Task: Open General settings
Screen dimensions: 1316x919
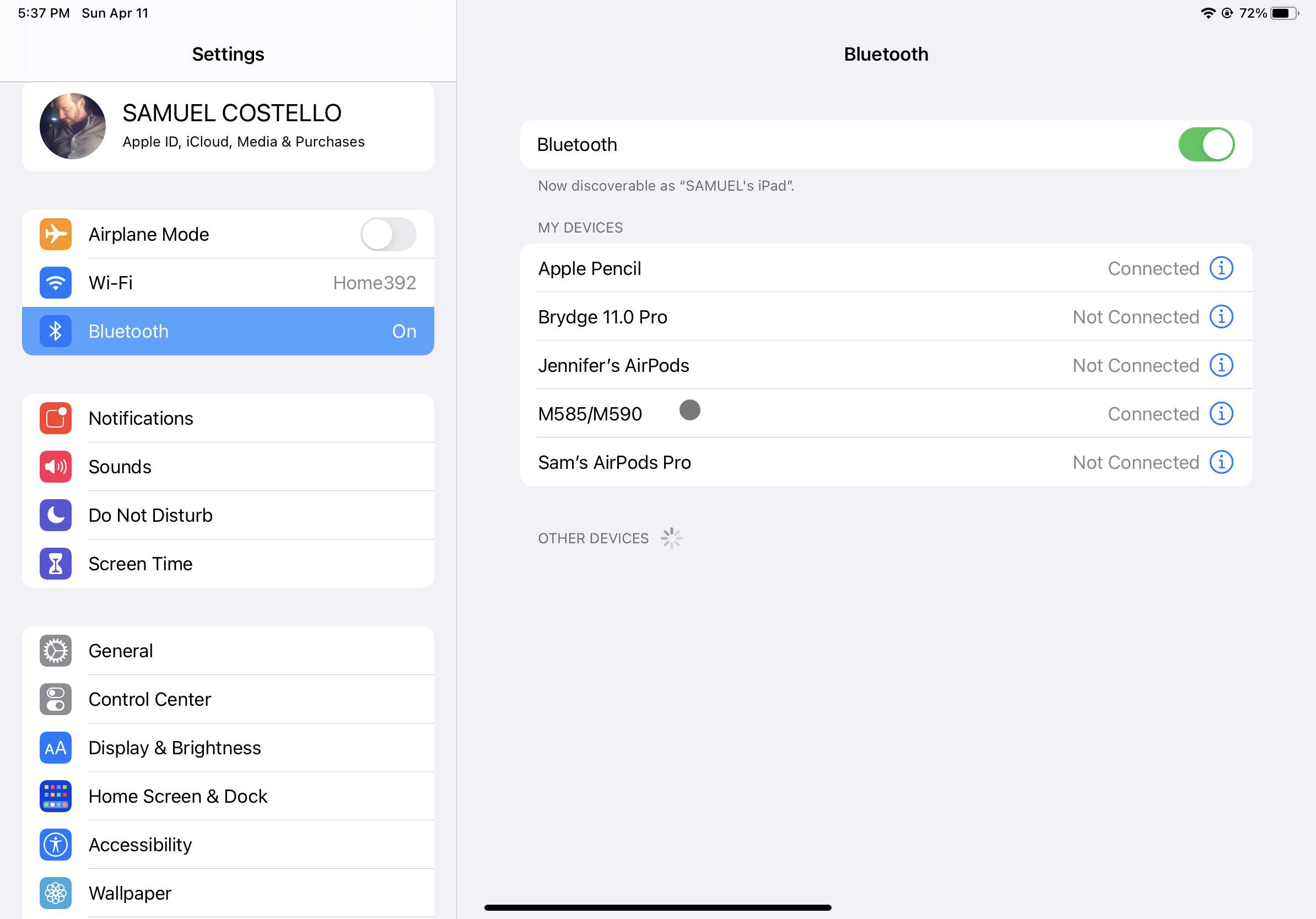Action: pyautogui.click(x=228, y=651)
